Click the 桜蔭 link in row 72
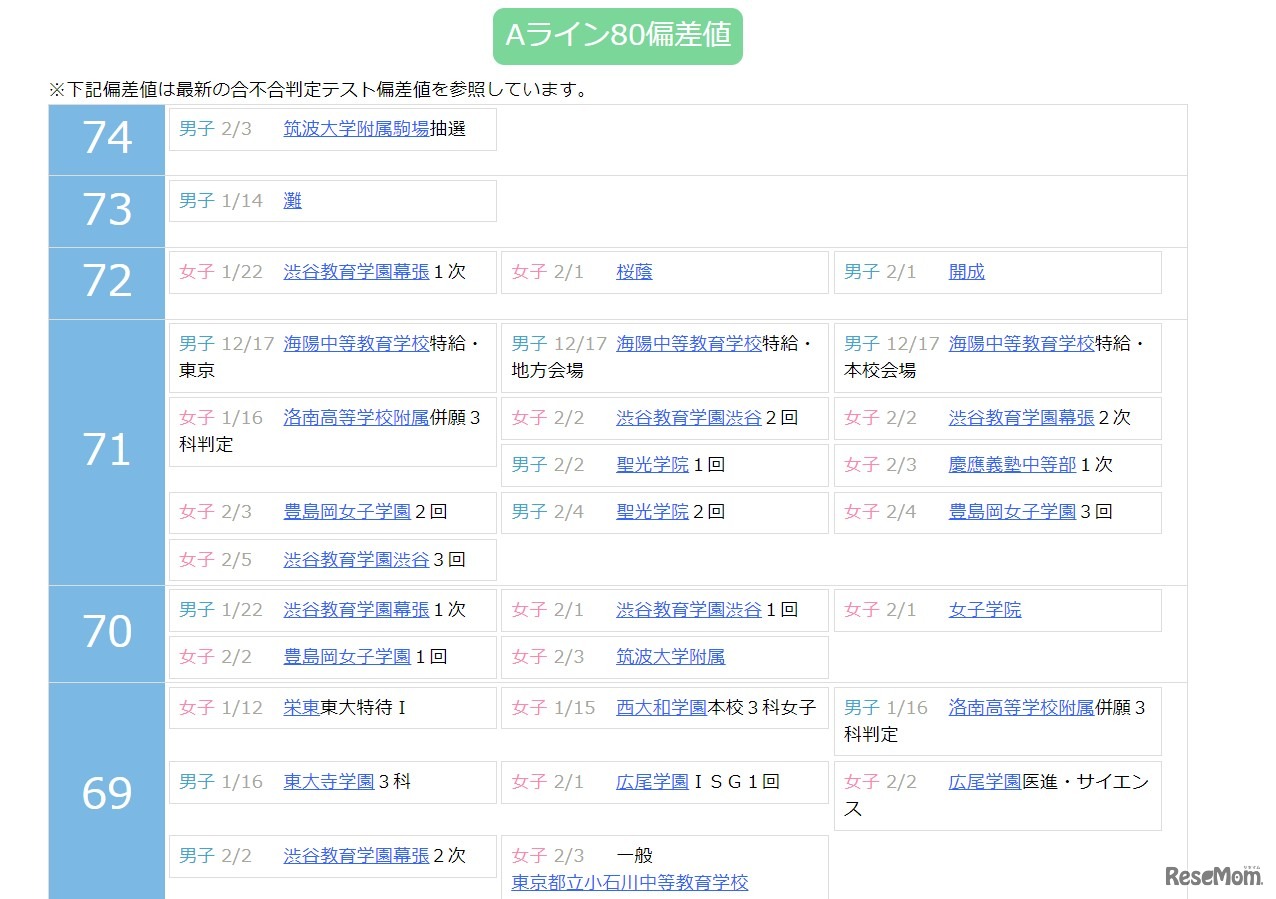 click(634, 271)
